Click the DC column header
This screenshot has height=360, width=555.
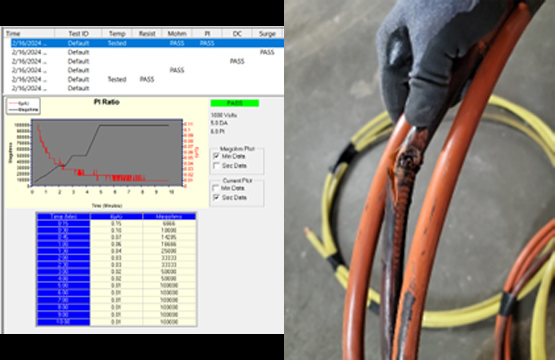[x=237, y=34]
